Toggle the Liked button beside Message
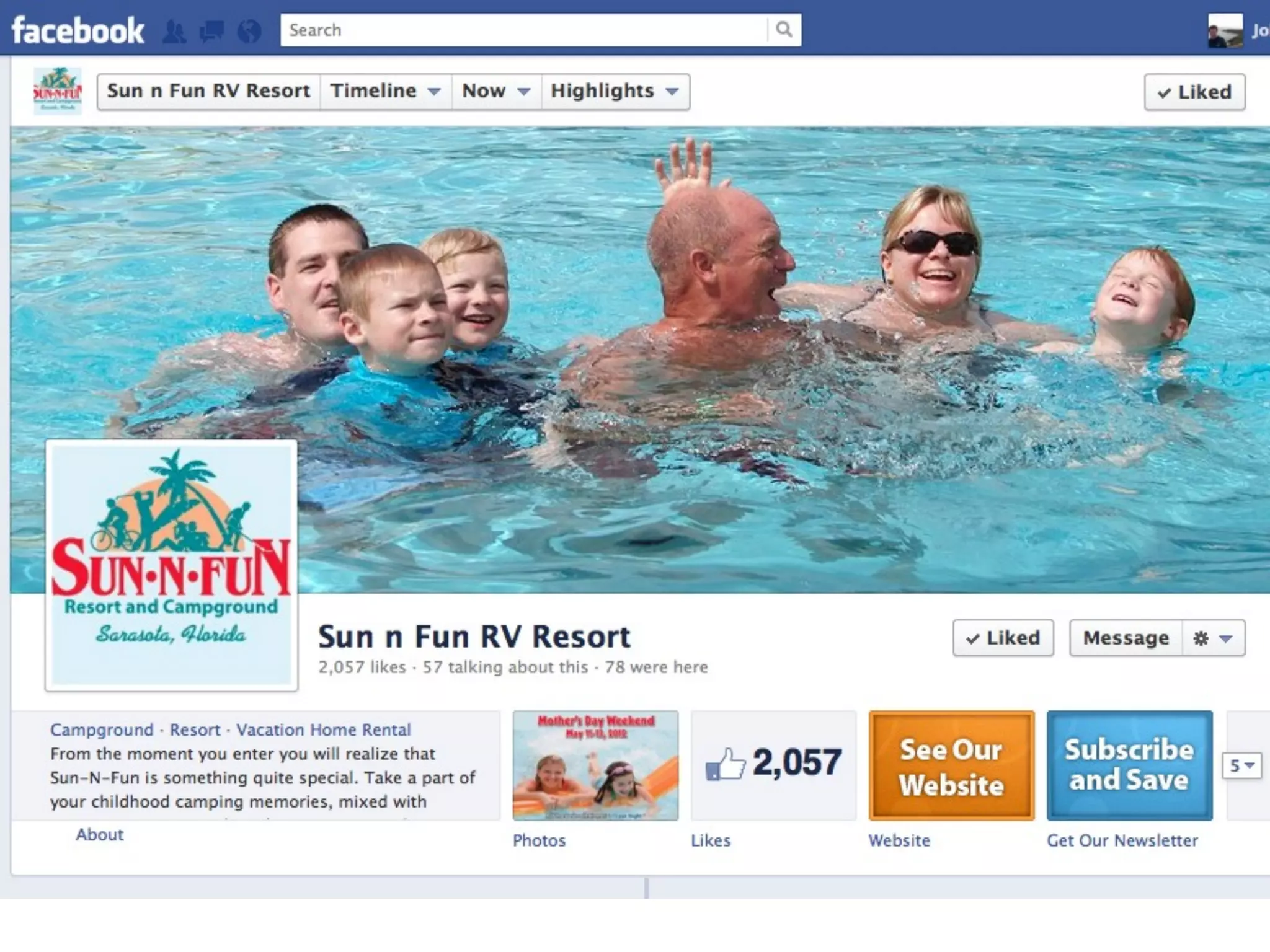1270x952 pixels. coord(1003,637)
